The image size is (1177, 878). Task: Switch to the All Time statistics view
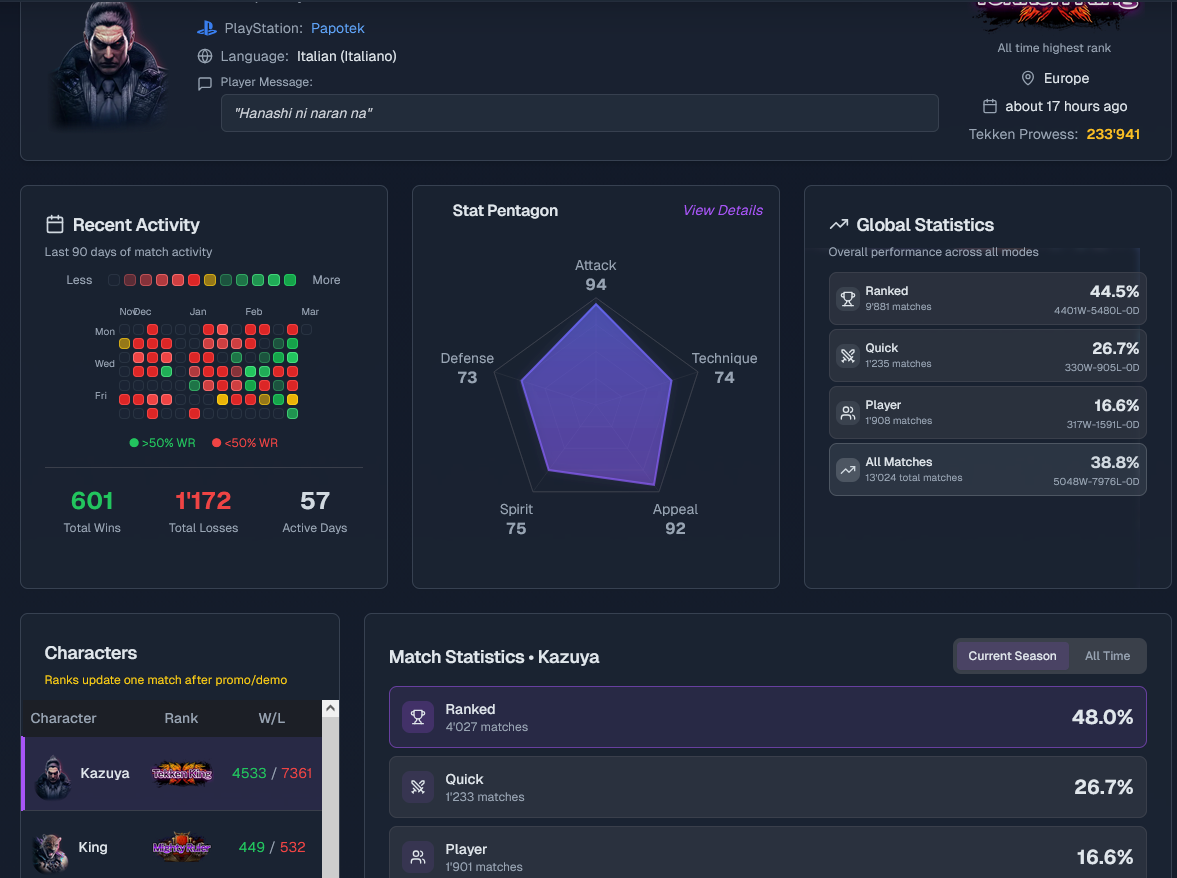pyautogui.click(x=1107, y=656)
